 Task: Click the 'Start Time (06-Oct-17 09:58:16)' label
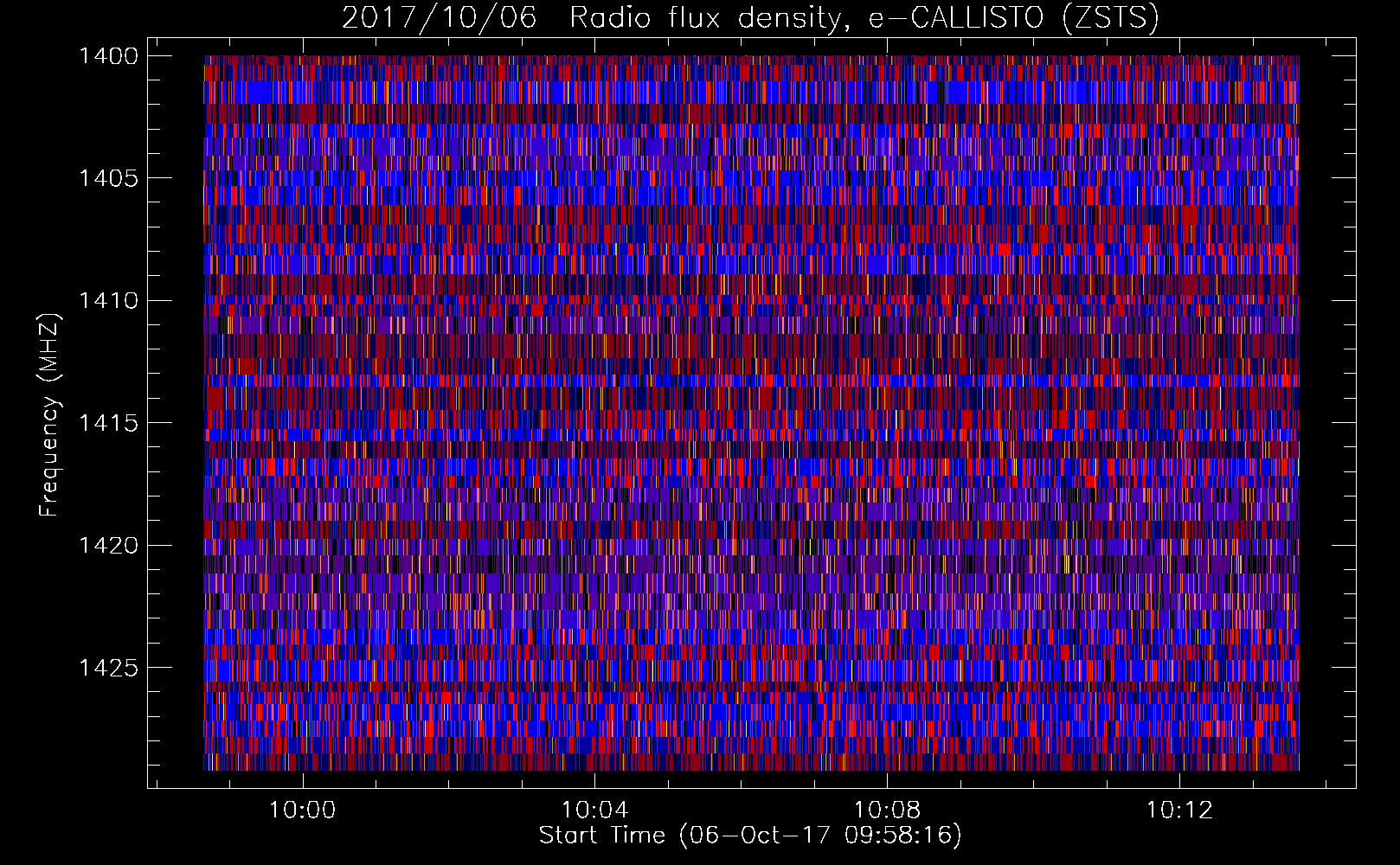(750, 836)
